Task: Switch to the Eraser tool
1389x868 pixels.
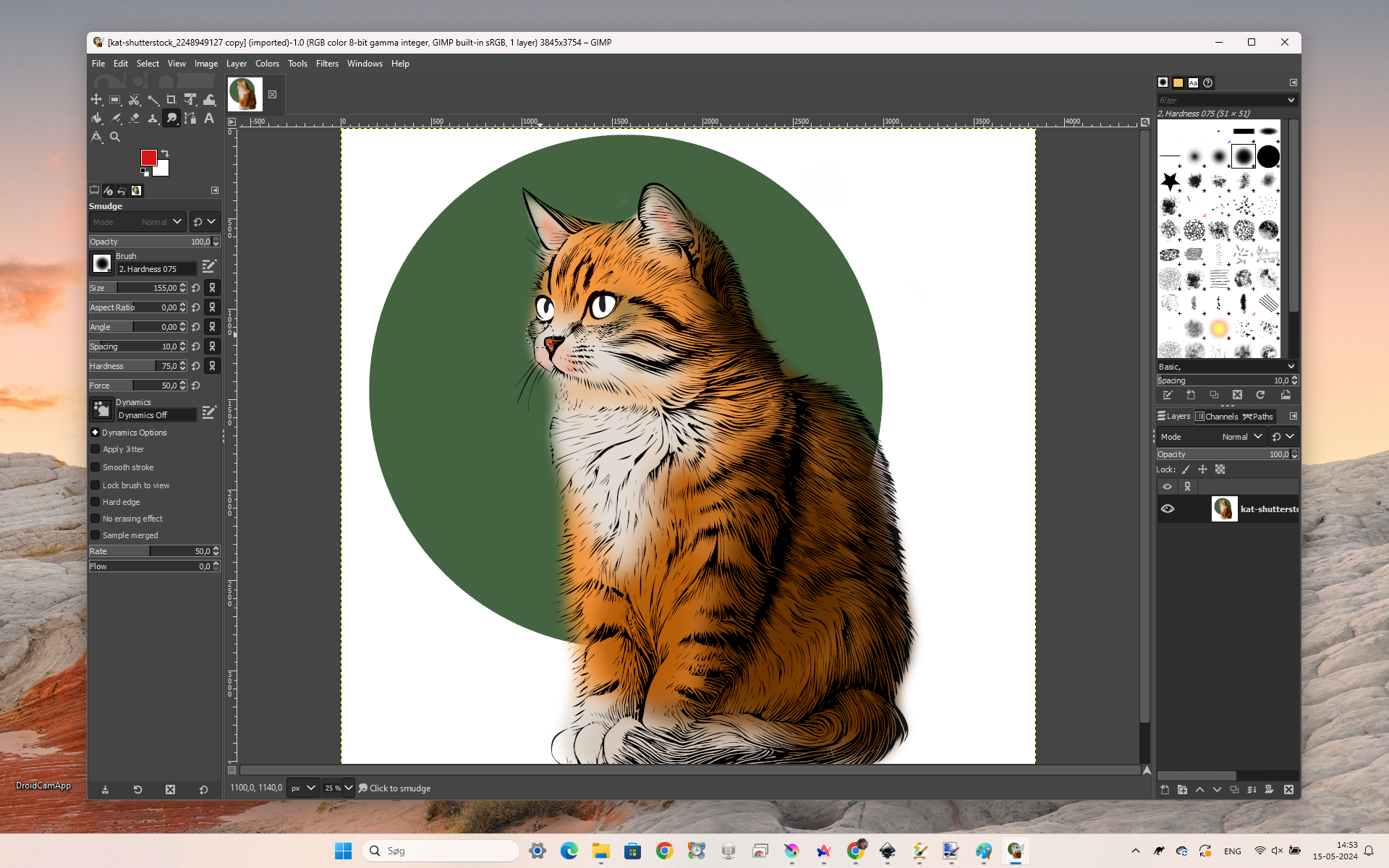Action: pyautogui.click(x=134, y=118)
